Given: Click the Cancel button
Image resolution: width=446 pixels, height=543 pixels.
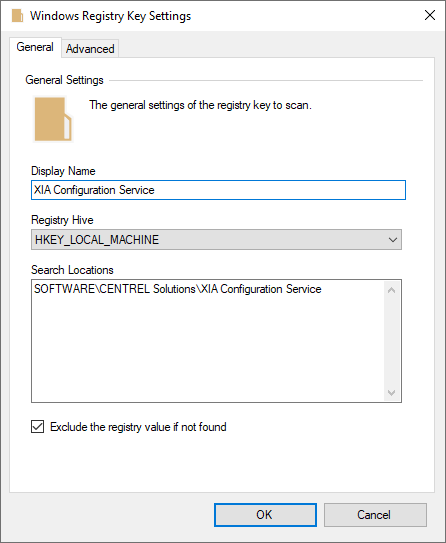Looking at the screenshot, I should 375,515.
